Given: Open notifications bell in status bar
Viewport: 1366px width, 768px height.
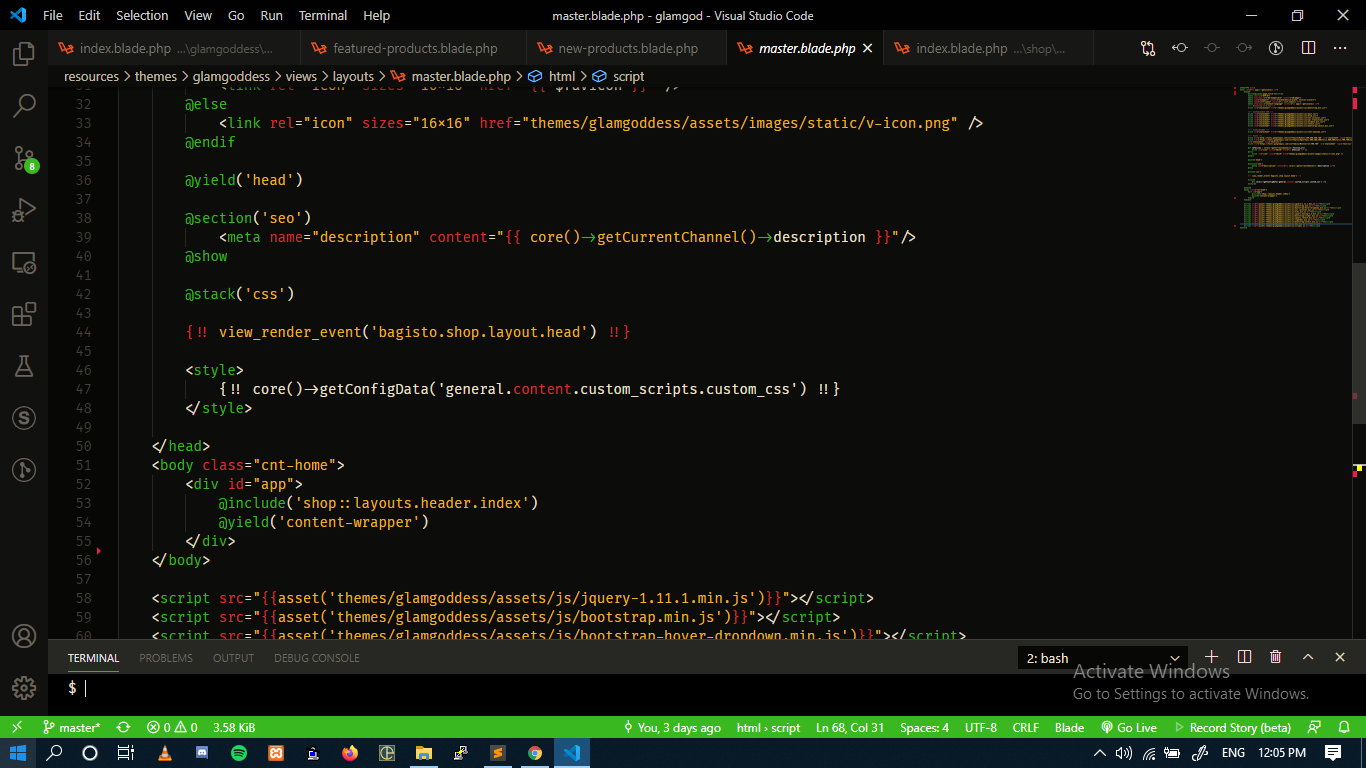Looking at the screenshot, I should pyautogui.click(x=1346, y=728).
